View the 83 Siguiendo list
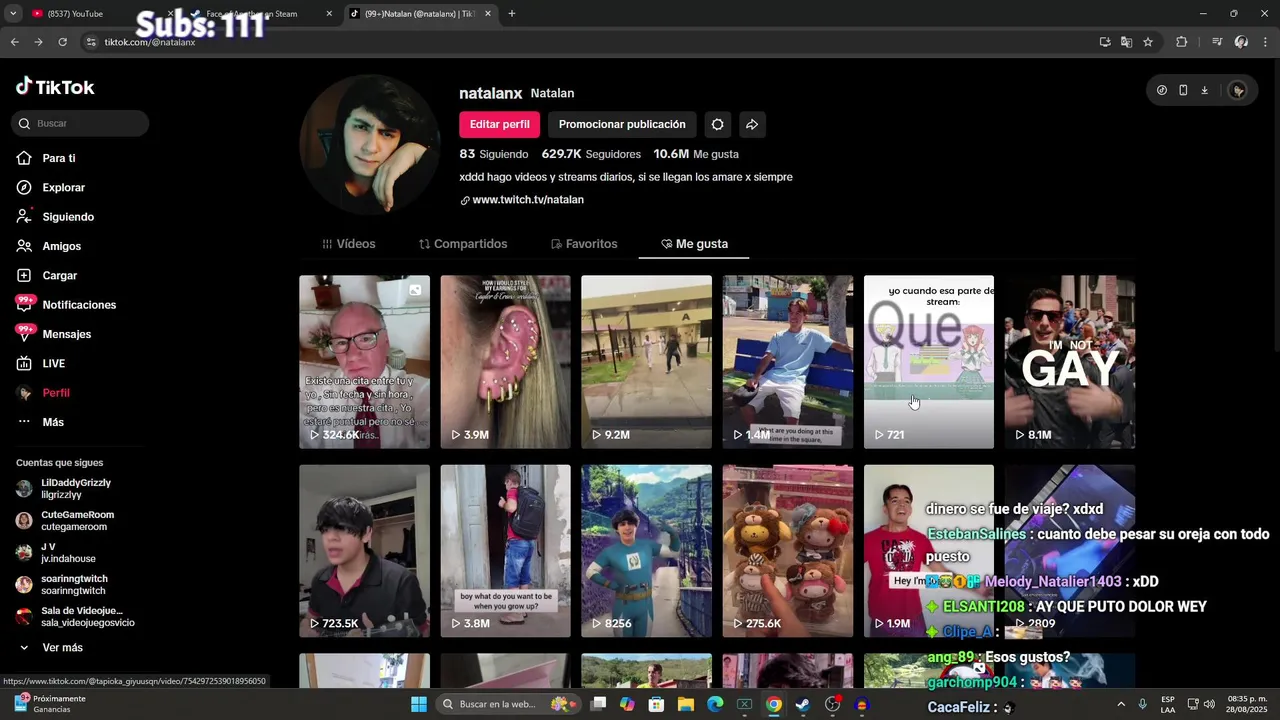The height and width of the screenshot is (720, 1280). 493,154
